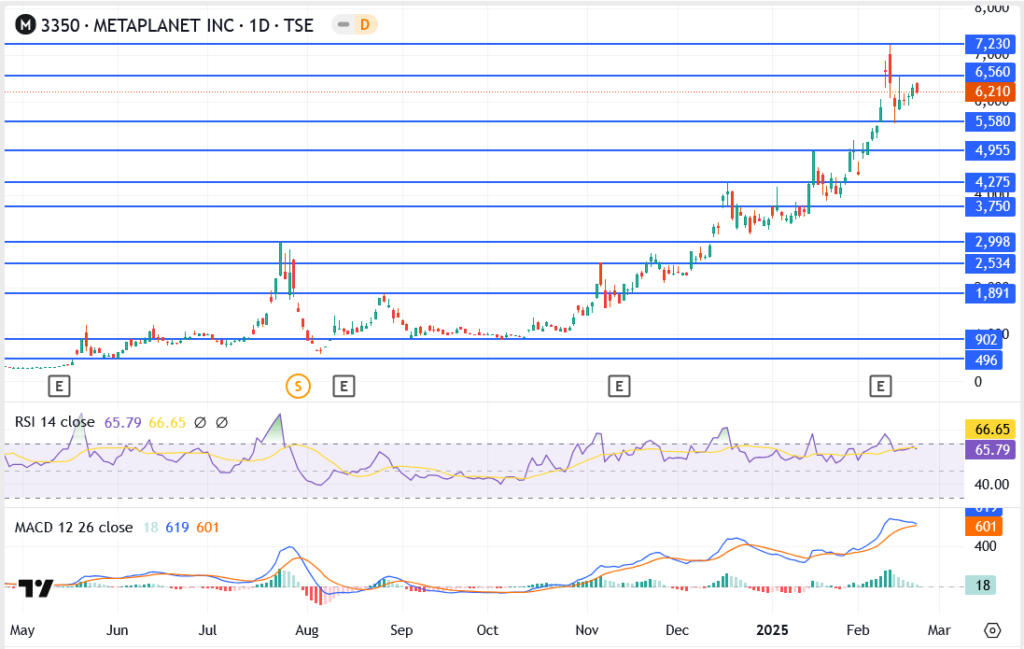Screen dimensions: 1024x649
Task: Open the earnings E marker in August
Action: click(343, 385)
